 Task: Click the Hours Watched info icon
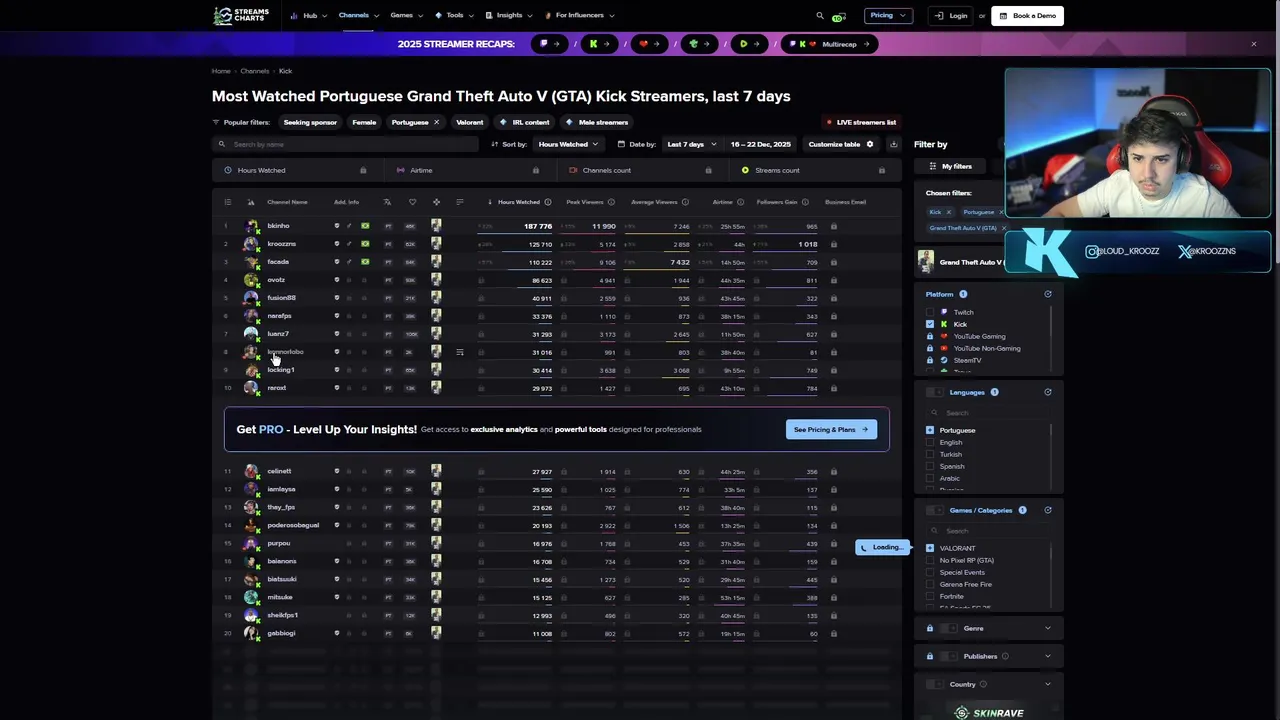547,202
